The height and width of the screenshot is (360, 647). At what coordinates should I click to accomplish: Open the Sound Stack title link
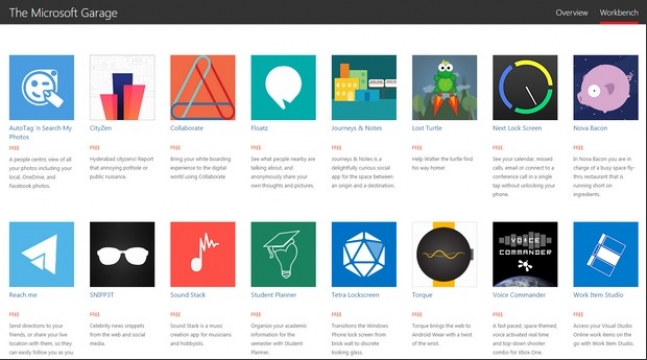pyautogui.click(x=188, y=295)
